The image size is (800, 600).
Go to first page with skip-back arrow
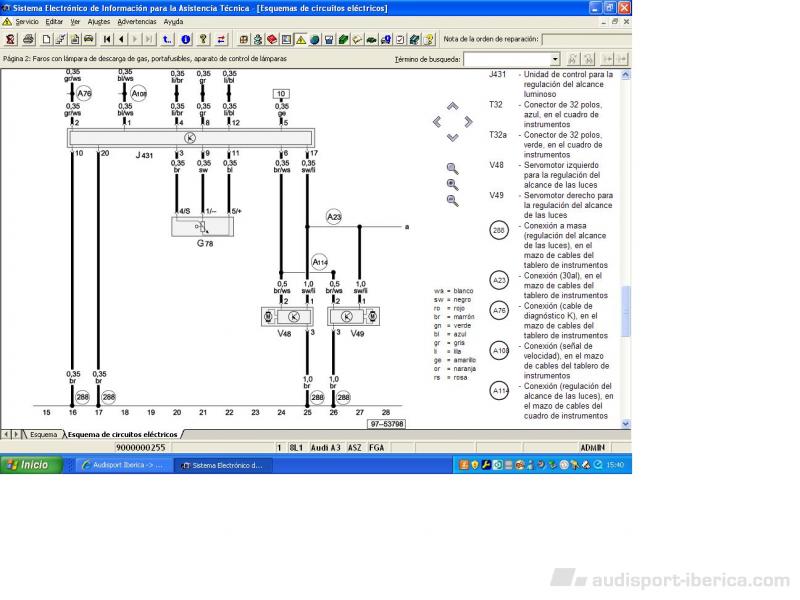click(x=107, y=39)
